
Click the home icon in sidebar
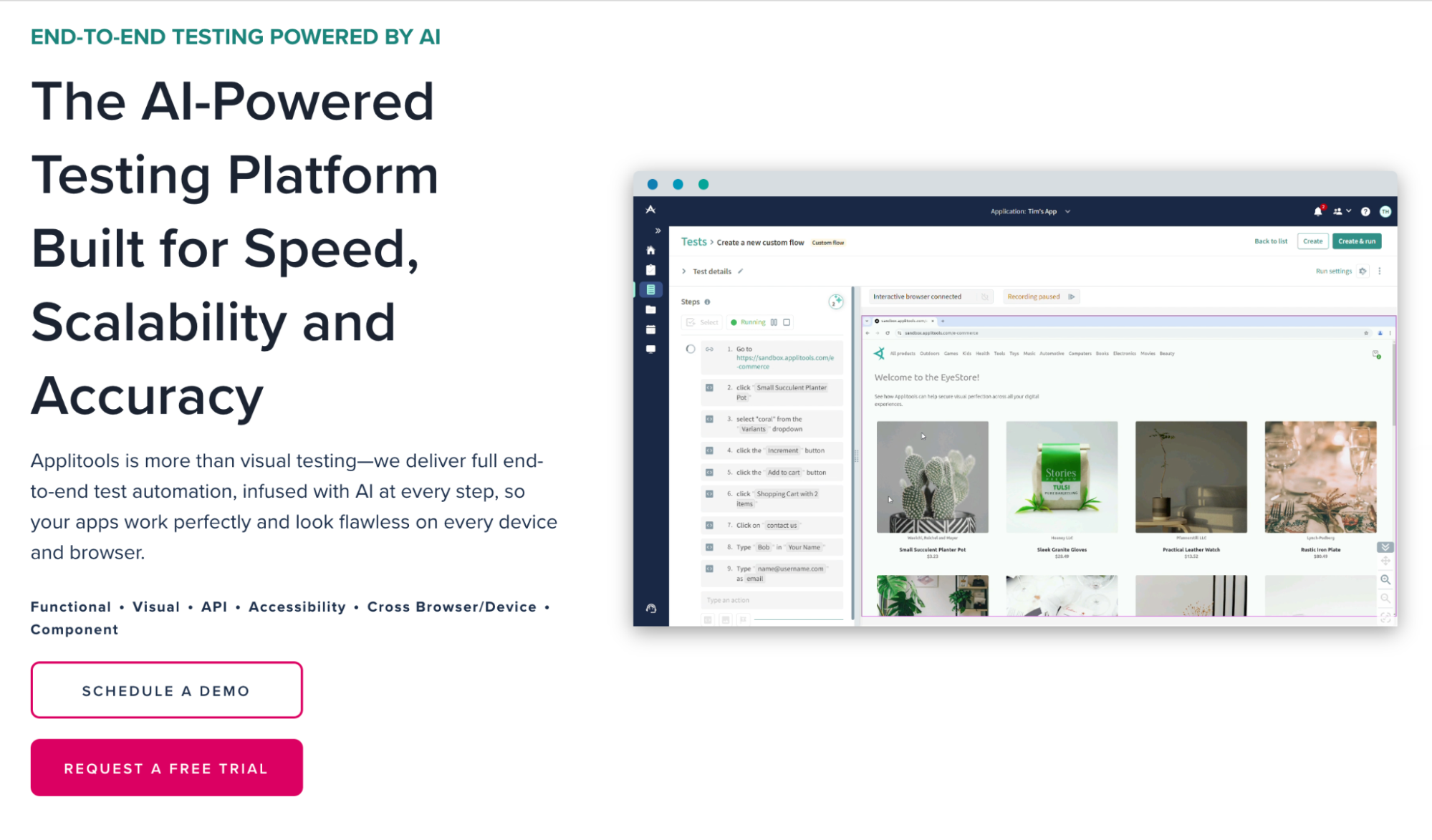click(650, 251)
